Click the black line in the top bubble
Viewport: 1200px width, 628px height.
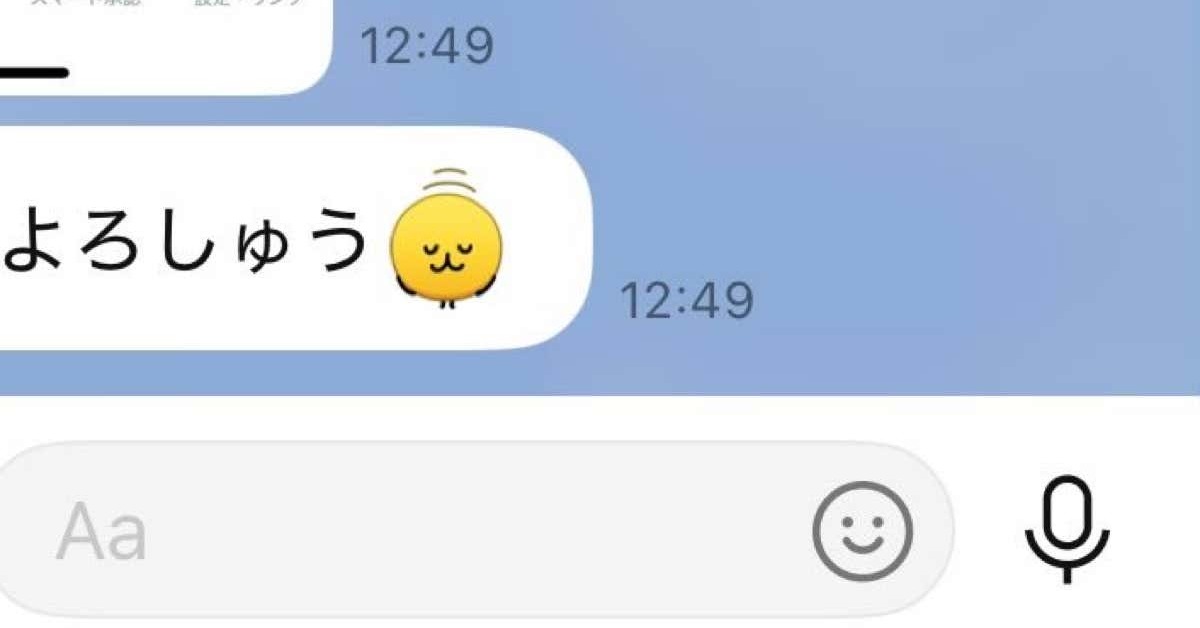tap(34, 72)
